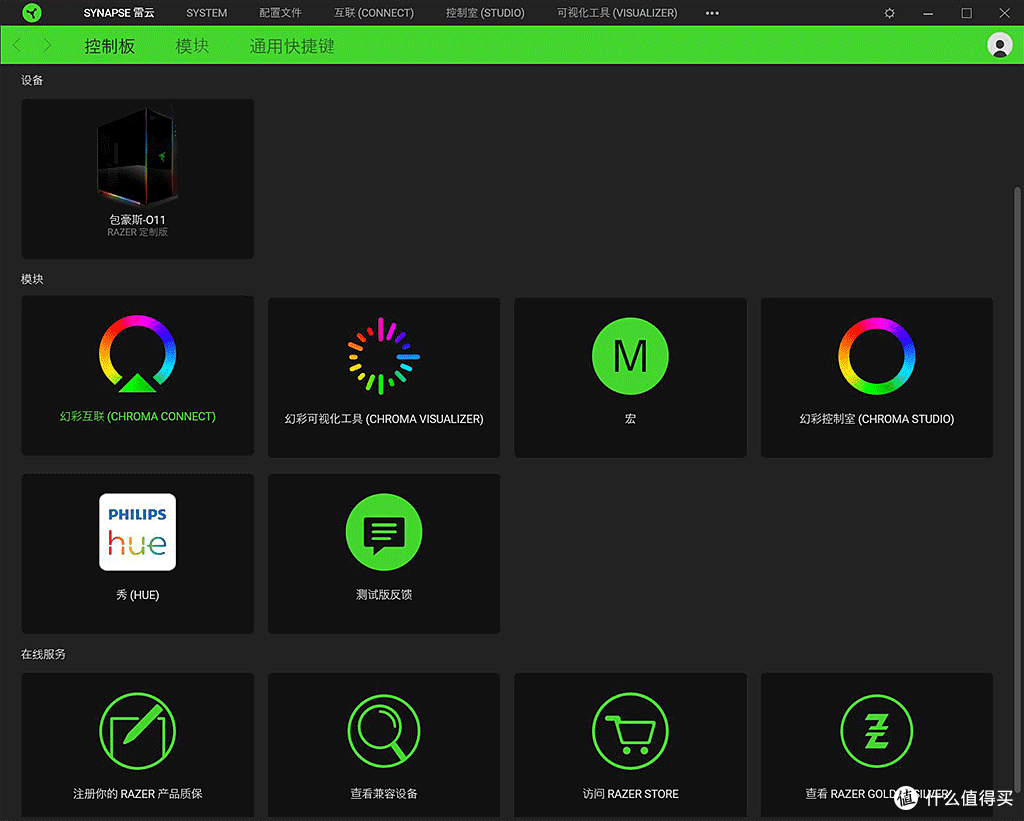Click the 注册你的 RAZER 产品质保 label
Viewport: 1024px width, 821px height.
137,794
